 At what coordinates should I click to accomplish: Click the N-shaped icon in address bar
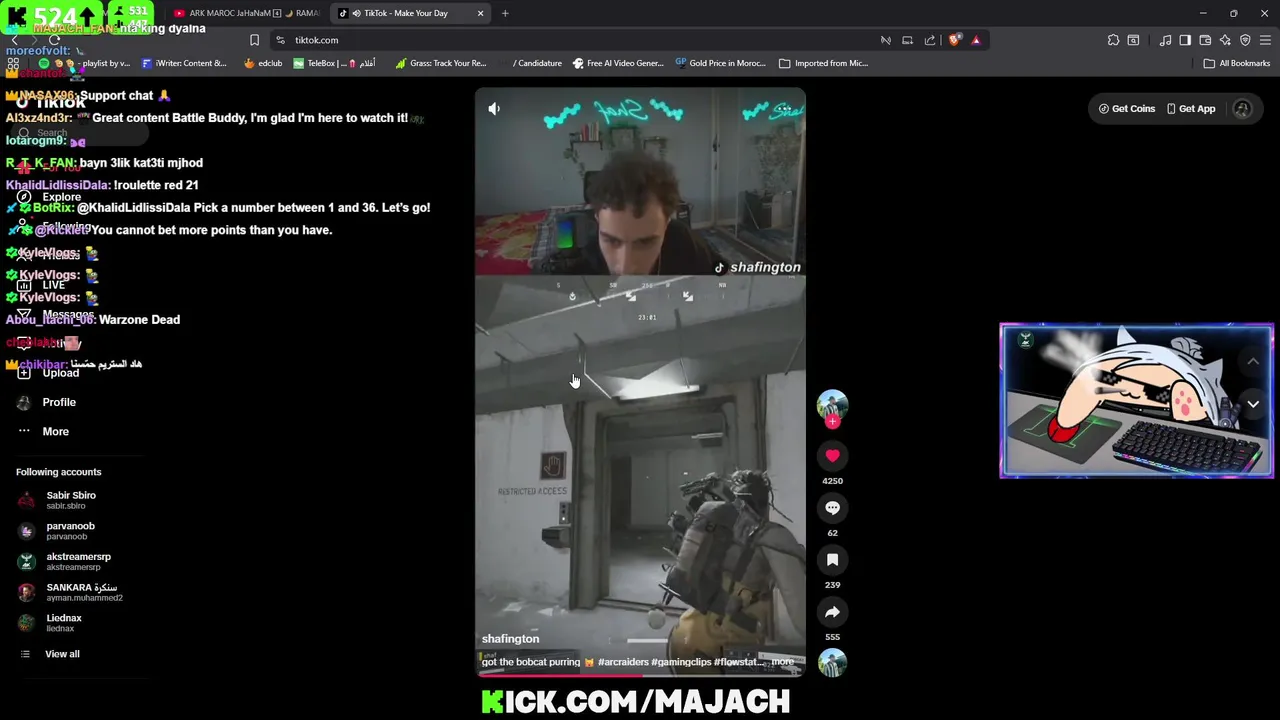point(885,40)
